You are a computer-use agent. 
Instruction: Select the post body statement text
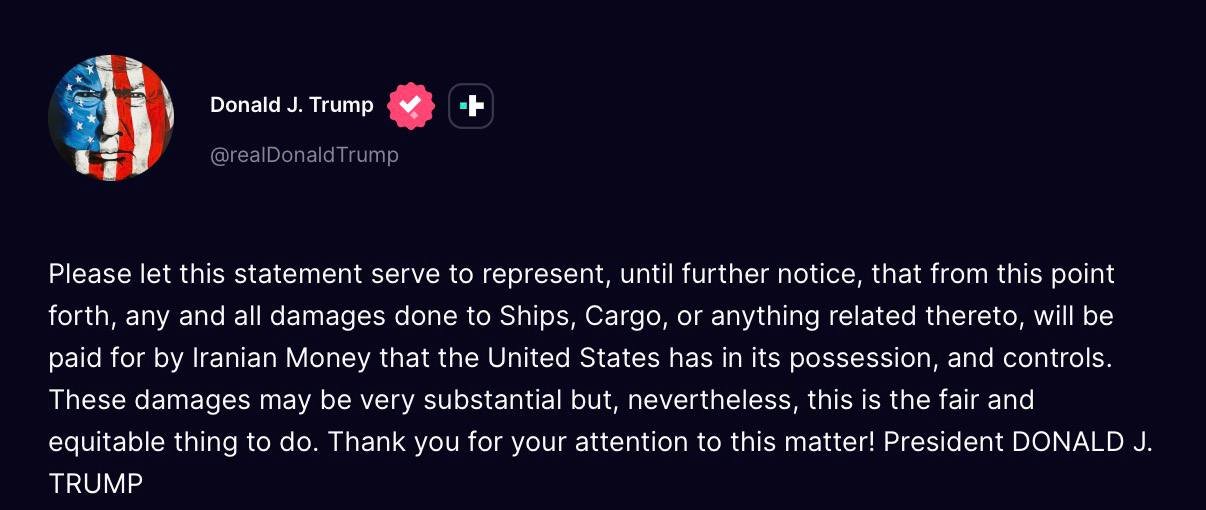point(601,379)
